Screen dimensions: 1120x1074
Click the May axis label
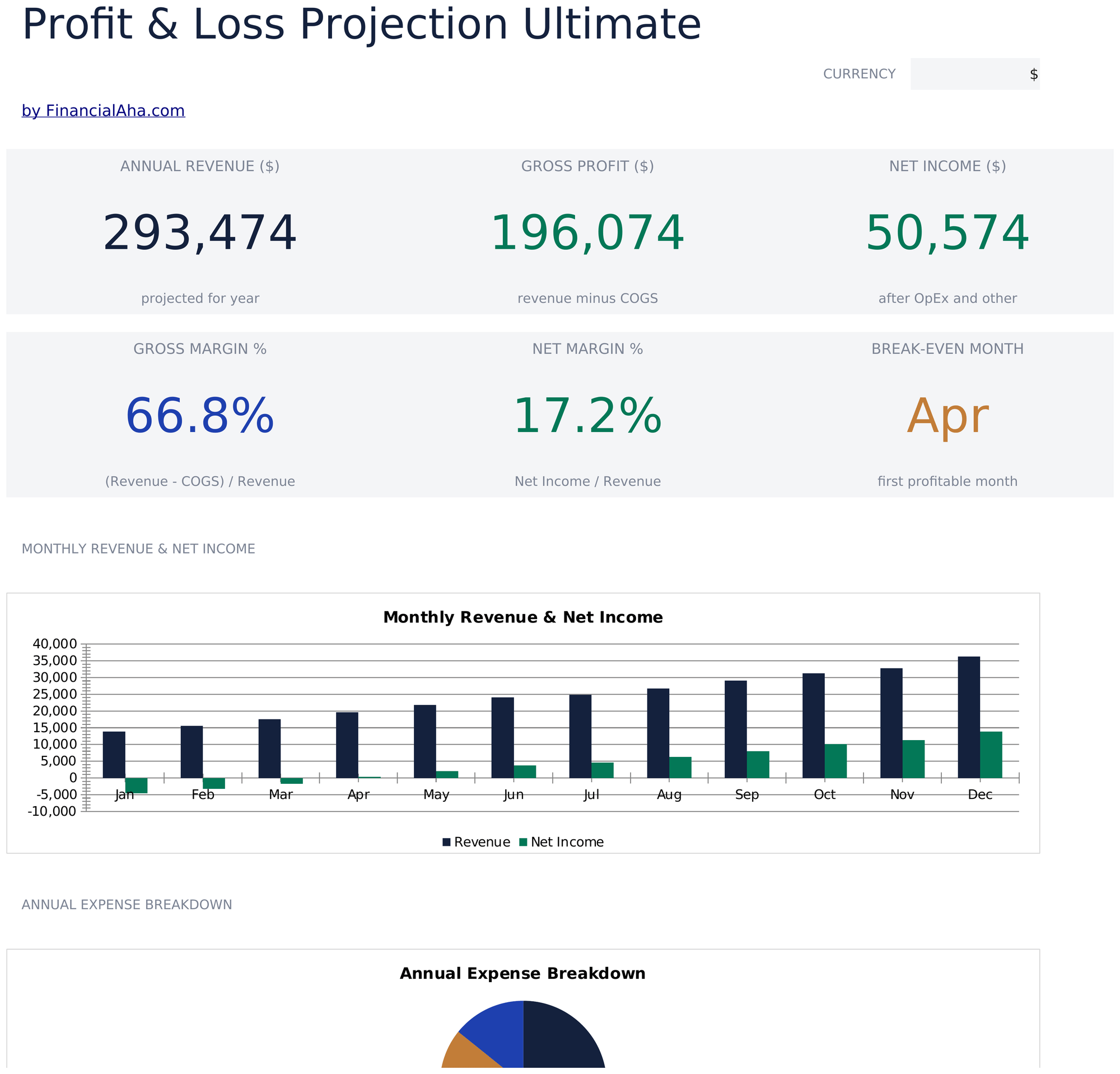click(x=436, y=795)
